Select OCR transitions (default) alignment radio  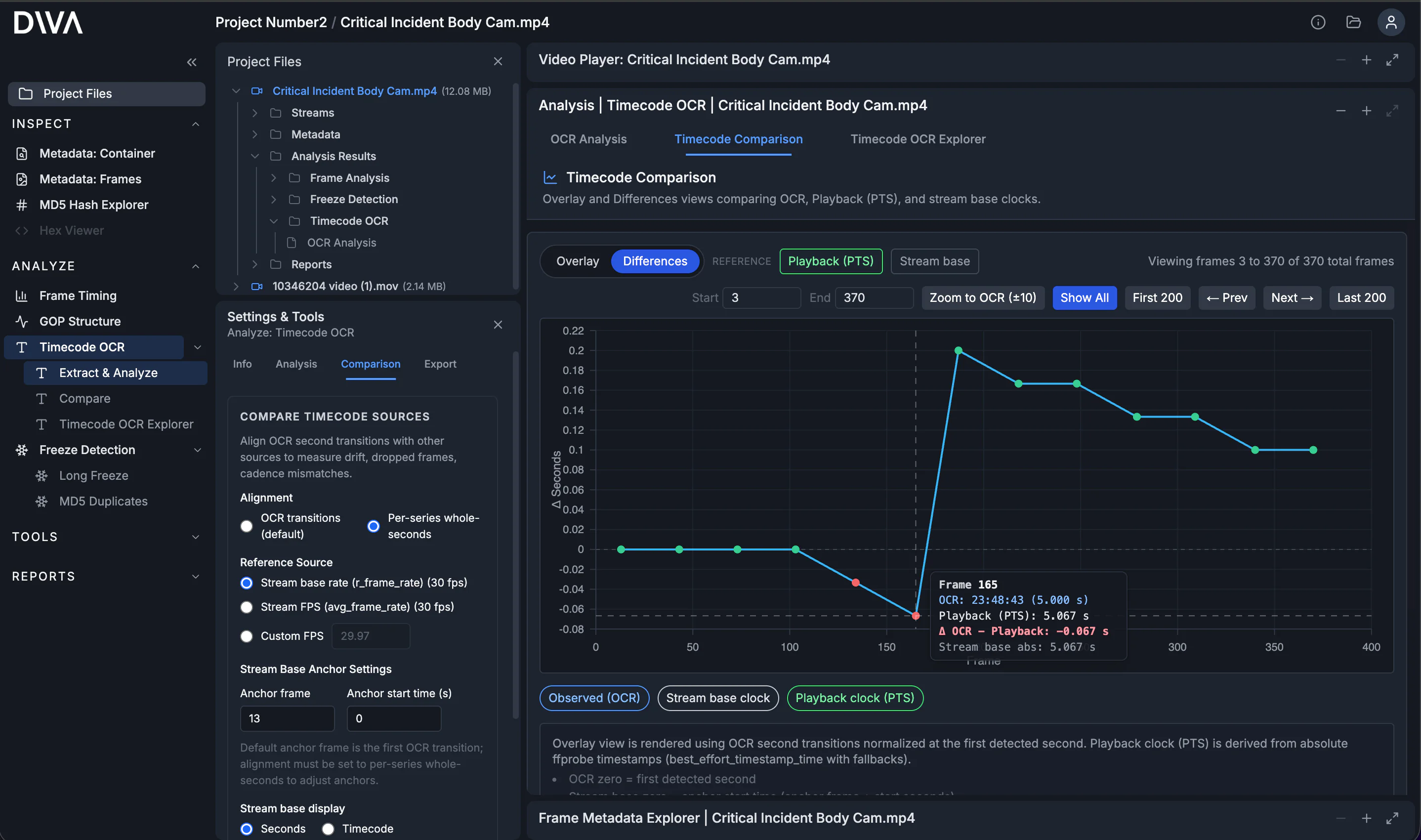pos(247,526)
